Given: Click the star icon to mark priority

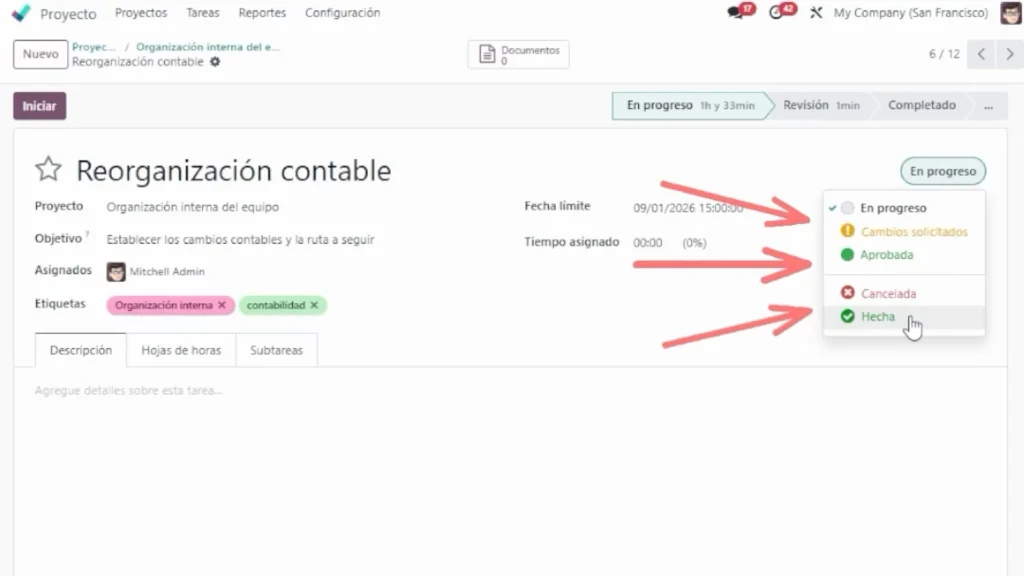Looking at the screenshot, I should coord(49,170).
